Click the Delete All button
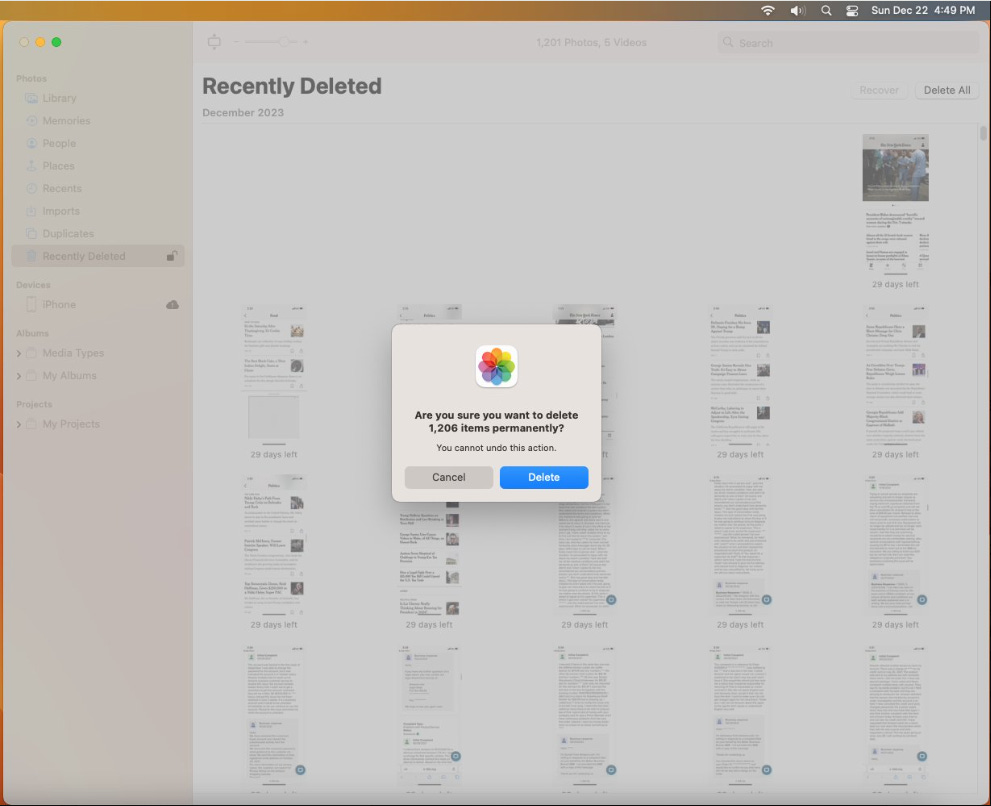Screen dimensions: 991x806 pos(947,90)
